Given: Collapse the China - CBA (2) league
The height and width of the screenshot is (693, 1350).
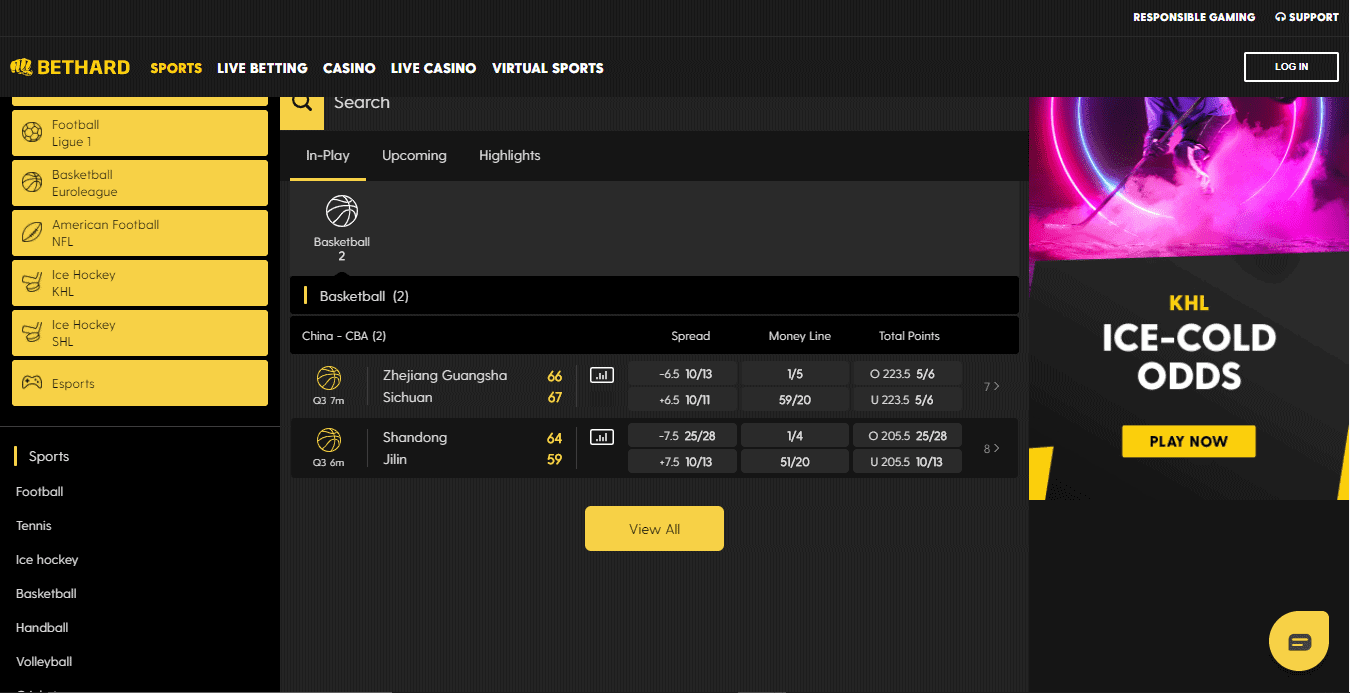Looking at the screenshot, I should (654, 336).
